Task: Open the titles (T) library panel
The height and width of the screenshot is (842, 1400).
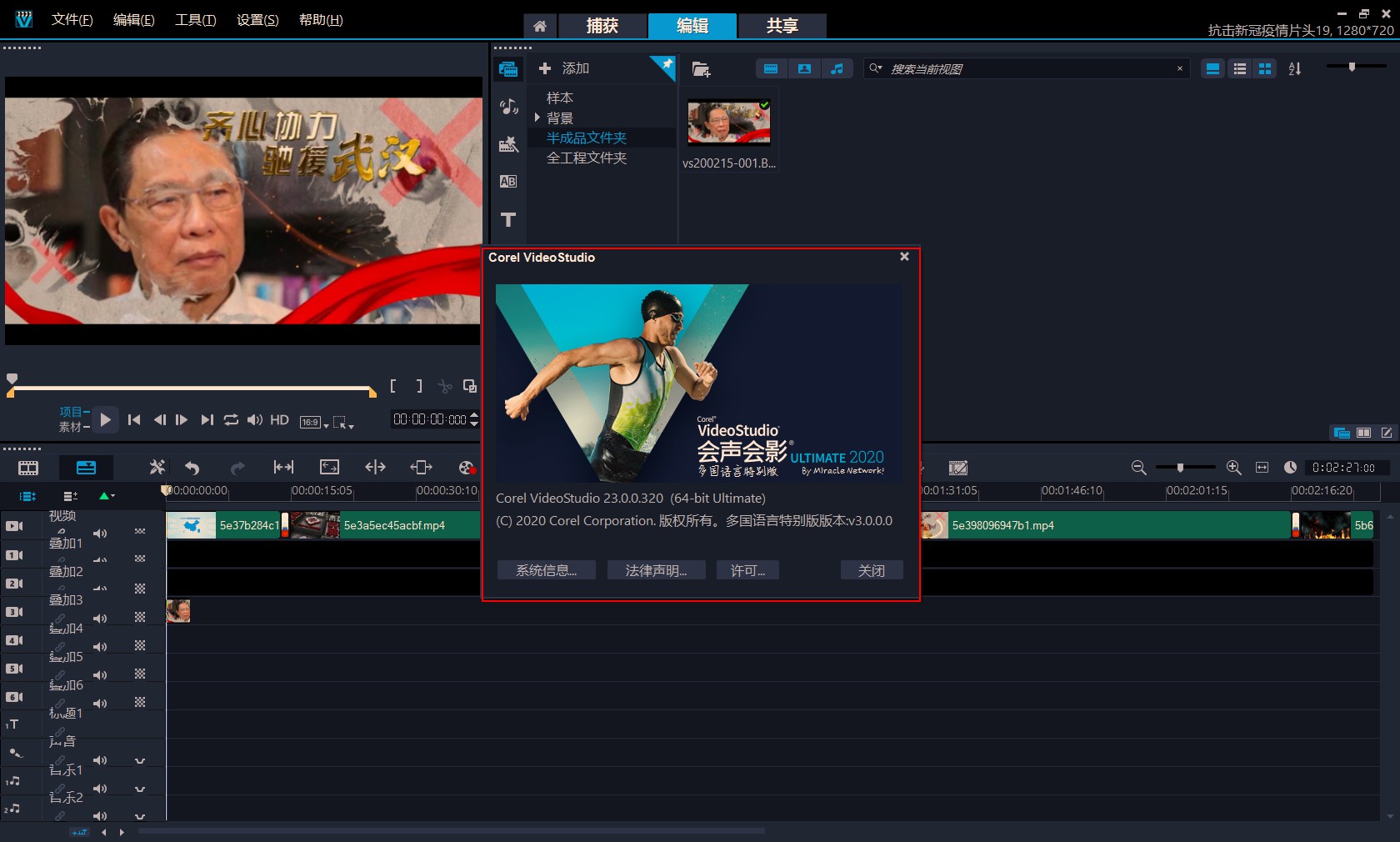Action: [508, 219]
